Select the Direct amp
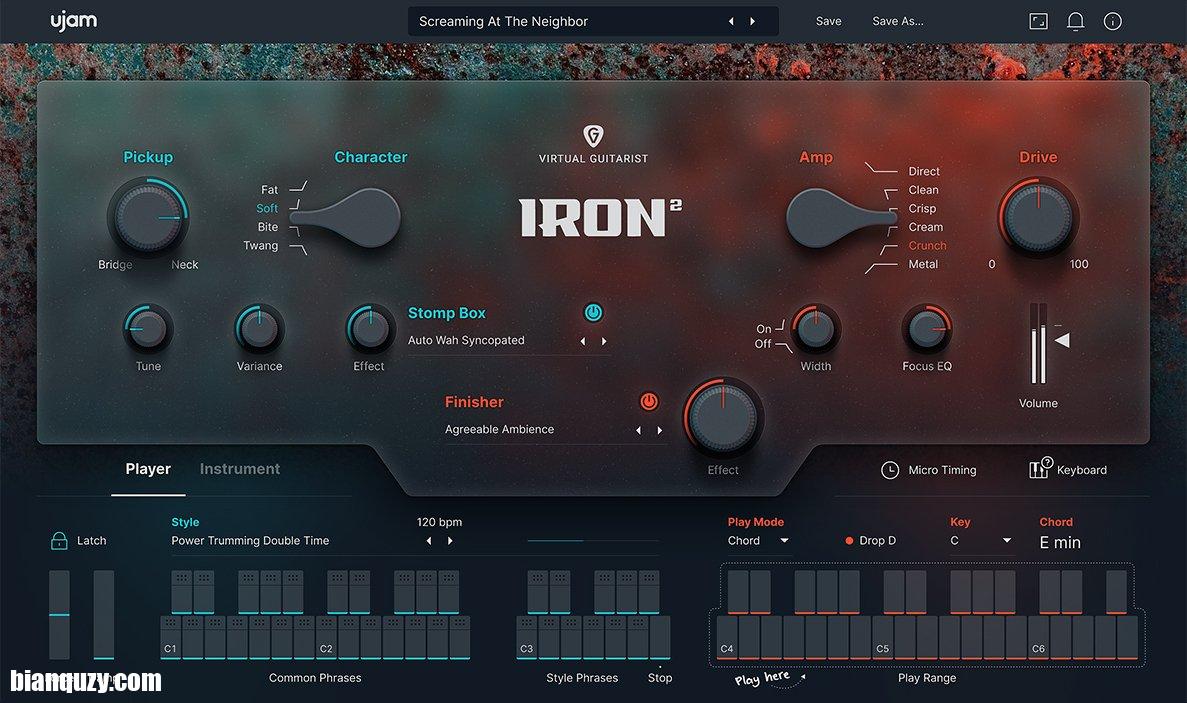1187x703 pixels. point(924,171)
